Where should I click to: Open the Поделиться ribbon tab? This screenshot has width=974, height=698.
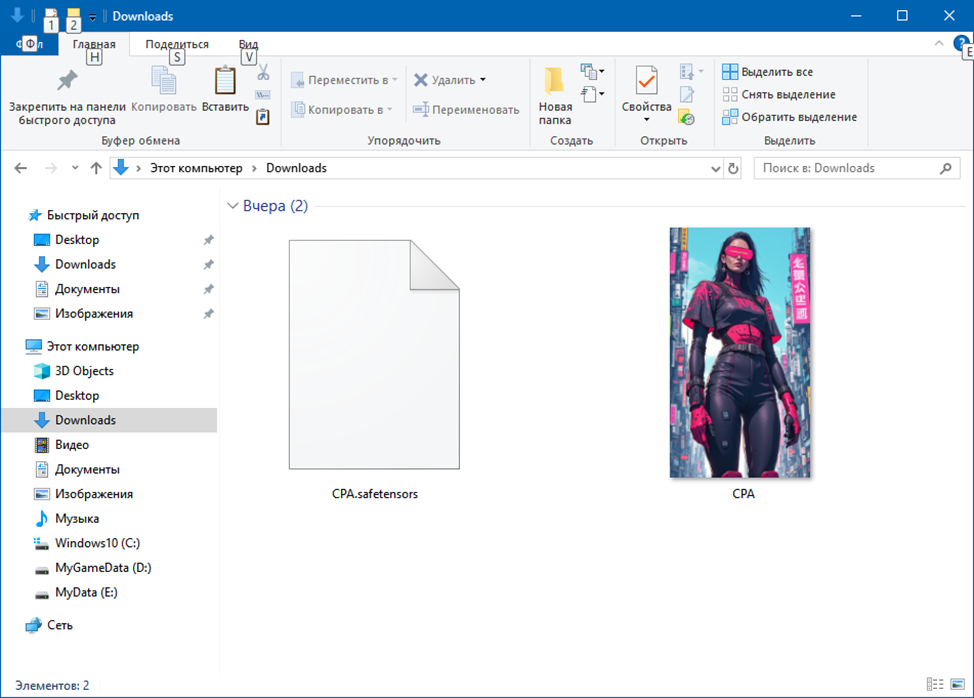[177, 44]
